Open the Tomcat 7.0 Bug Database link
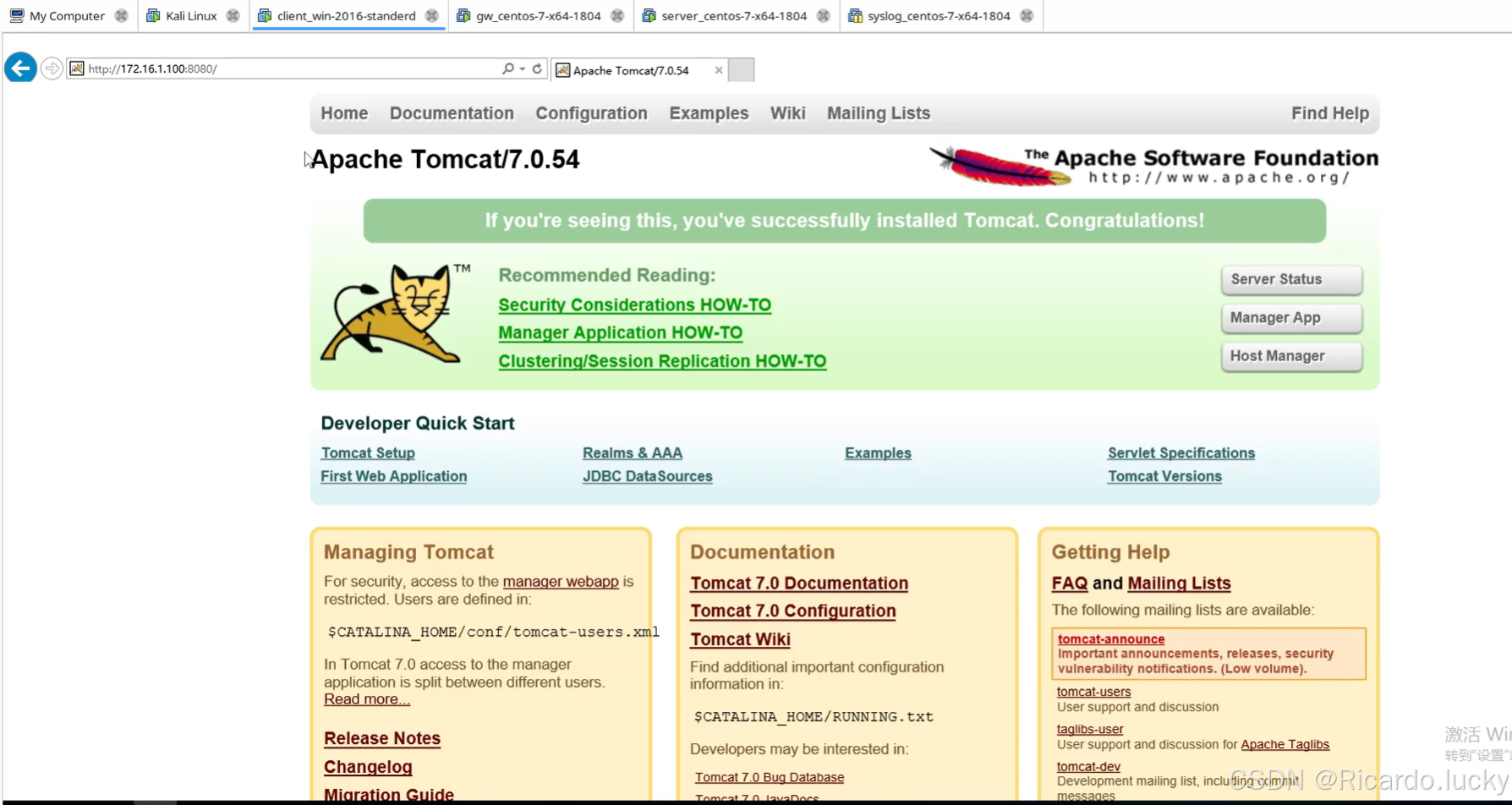The image size is (1512, 805). (x=770, y=777)
